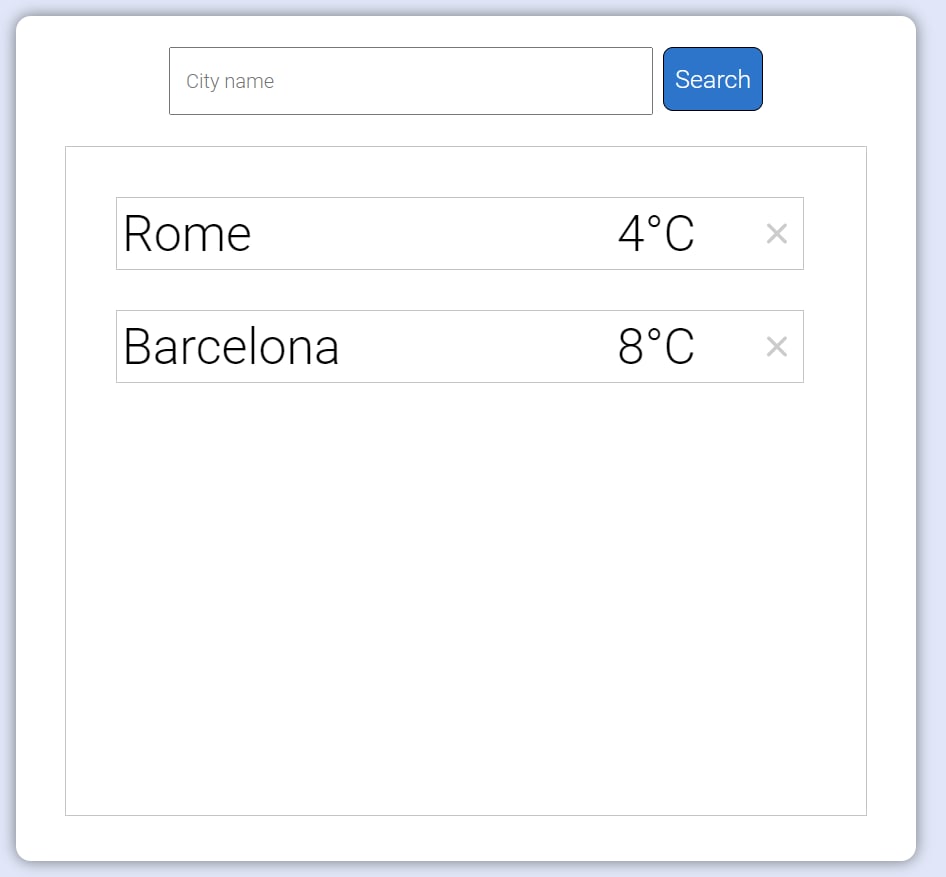Select the Barcelona city name text
The width and height of the screenshot is (946, 877).
pos(231,346)
